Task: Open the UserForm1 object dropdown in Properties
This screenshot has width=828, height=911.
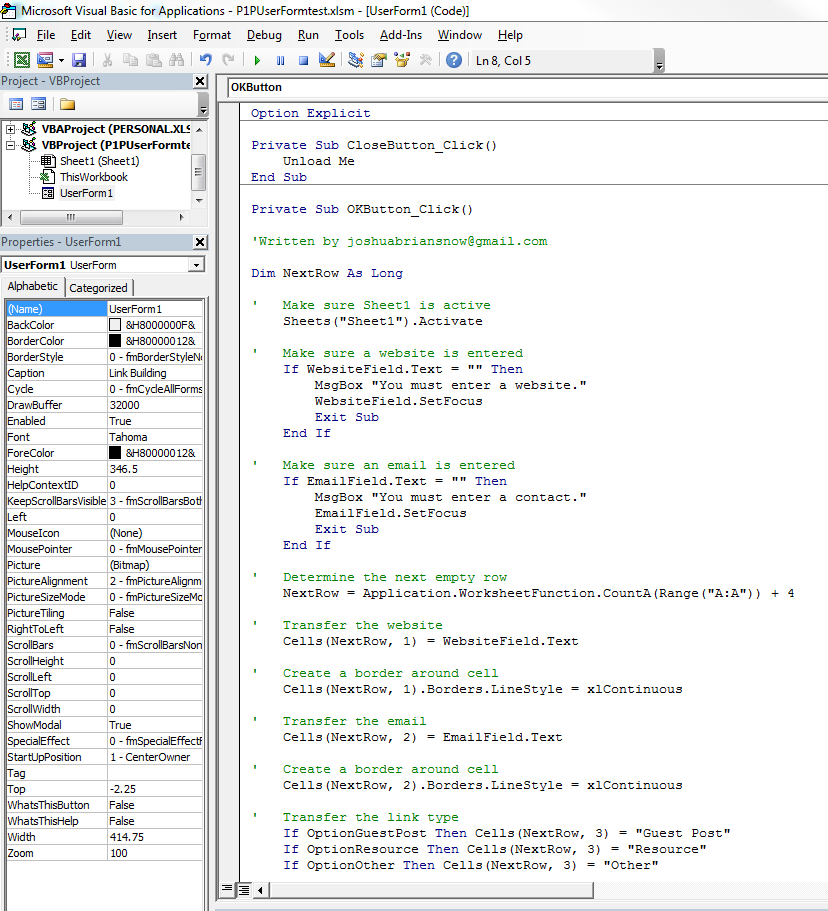Action: click(195, 265)
